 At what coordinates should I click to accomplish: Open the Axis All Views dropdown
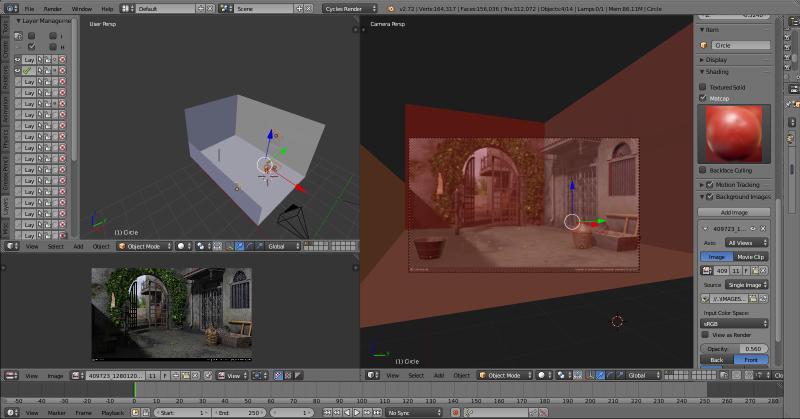[748, 242]
